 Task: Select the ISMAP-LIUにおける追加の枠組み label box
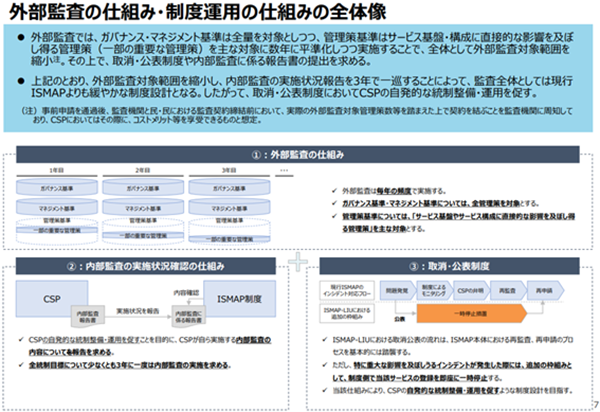coord(347,313)
